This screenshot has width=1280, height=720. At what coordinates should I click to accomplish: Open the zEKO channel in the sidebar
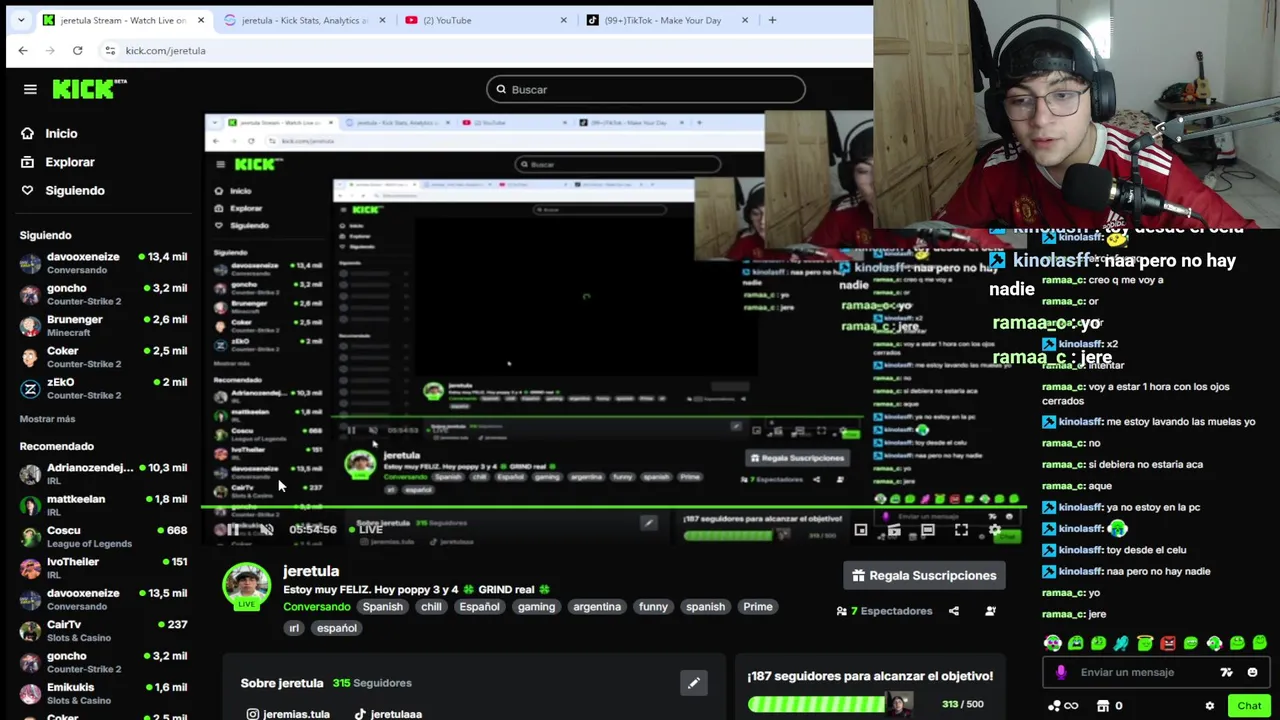(x=103, y=389)
